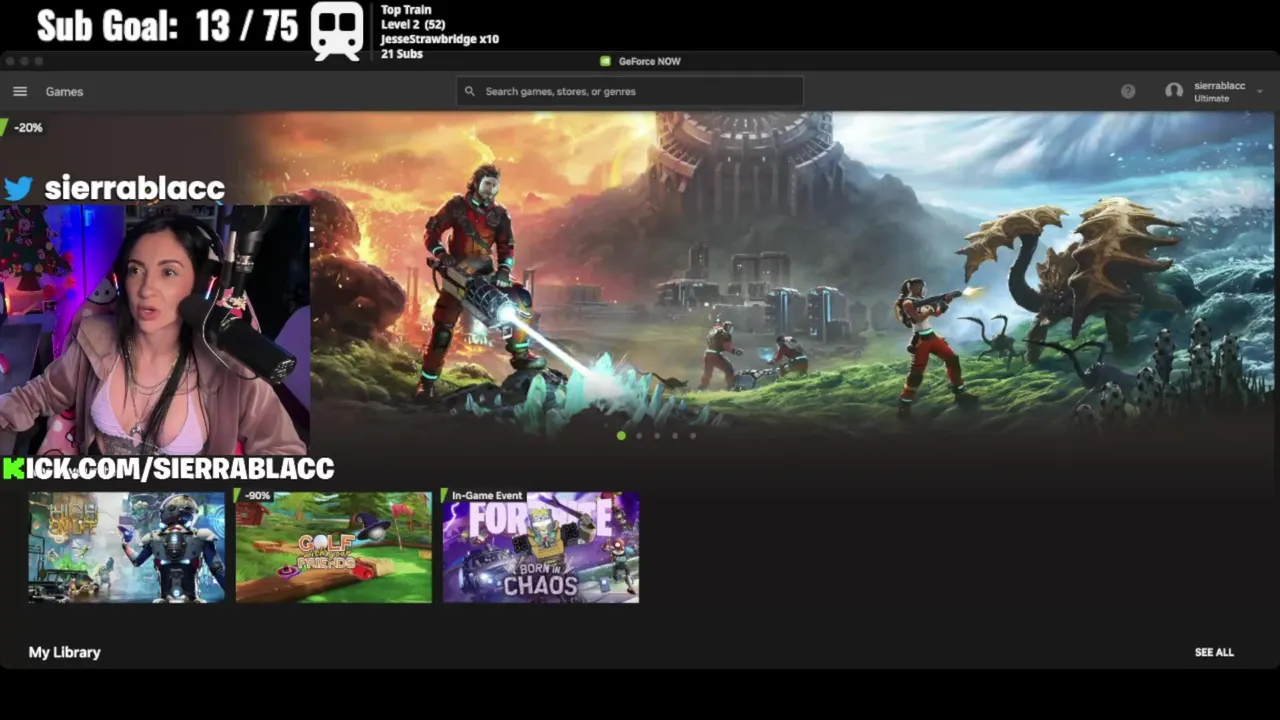Open the help question mark icon
The height and width of the screenshot is (720, 1280).
tap(1128, 91)
